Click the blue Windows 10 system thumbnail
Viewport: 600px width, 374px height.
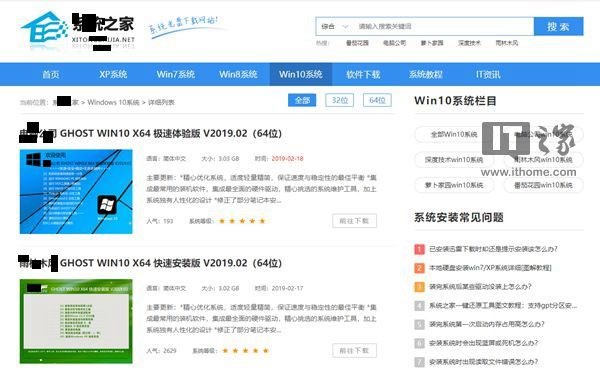tap(76, 191)
